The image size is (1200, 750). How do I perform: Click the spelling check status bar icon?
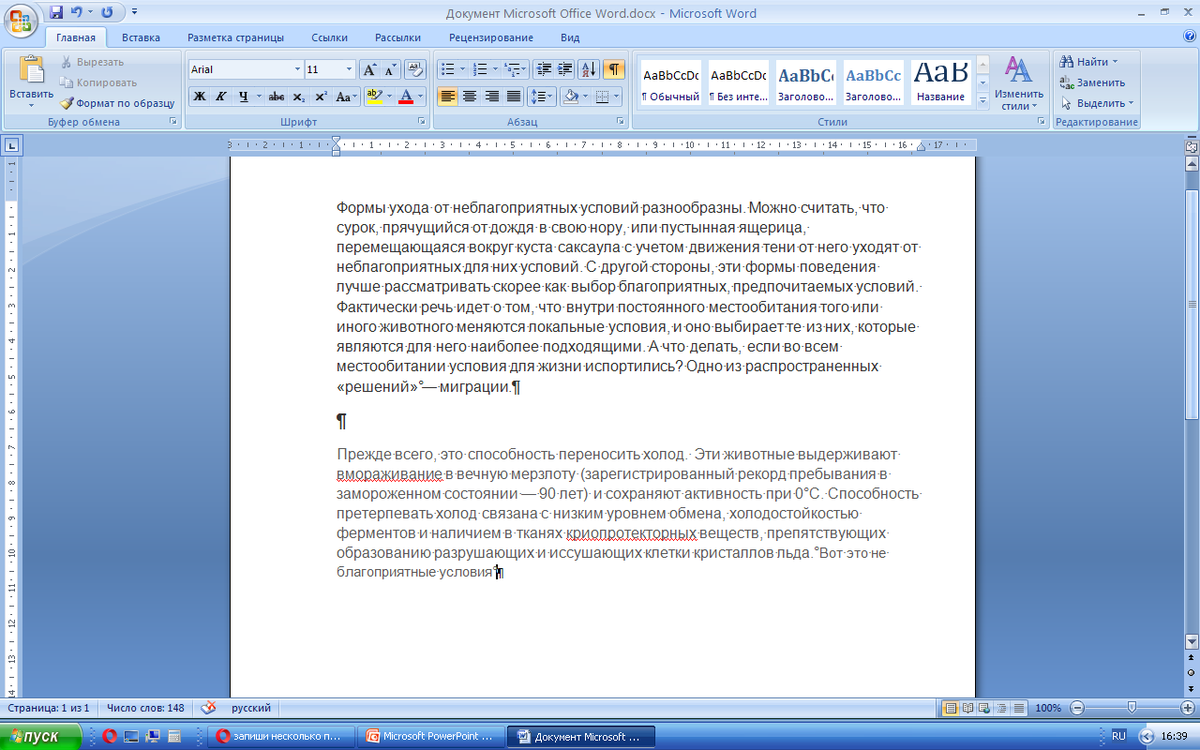coord(208,707)
